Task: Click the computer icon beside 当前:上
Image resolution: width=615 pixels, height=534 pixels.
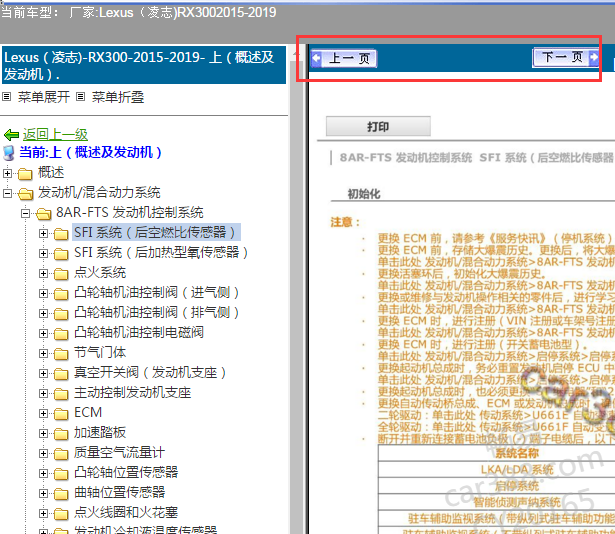Action: [9, 153]
